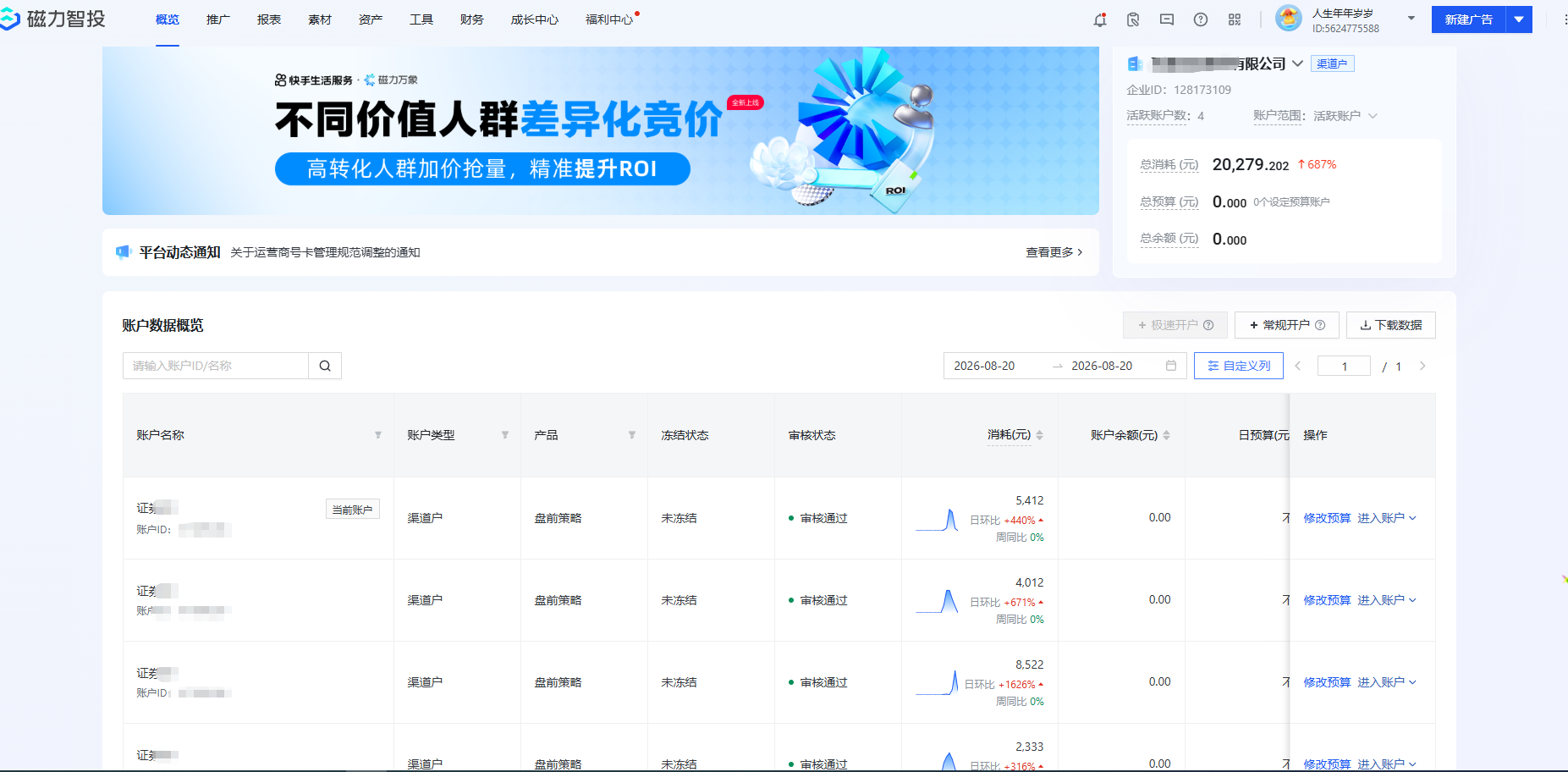Click the 磁力智投 logo
This screenshot has height=772, width=1568.
tap(53, 19)
